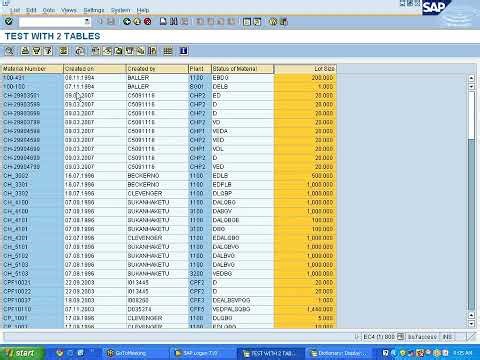This screenshot has height=360, width=480.
Task: Click the Sort Ascending icon
Action: point(25,51)
